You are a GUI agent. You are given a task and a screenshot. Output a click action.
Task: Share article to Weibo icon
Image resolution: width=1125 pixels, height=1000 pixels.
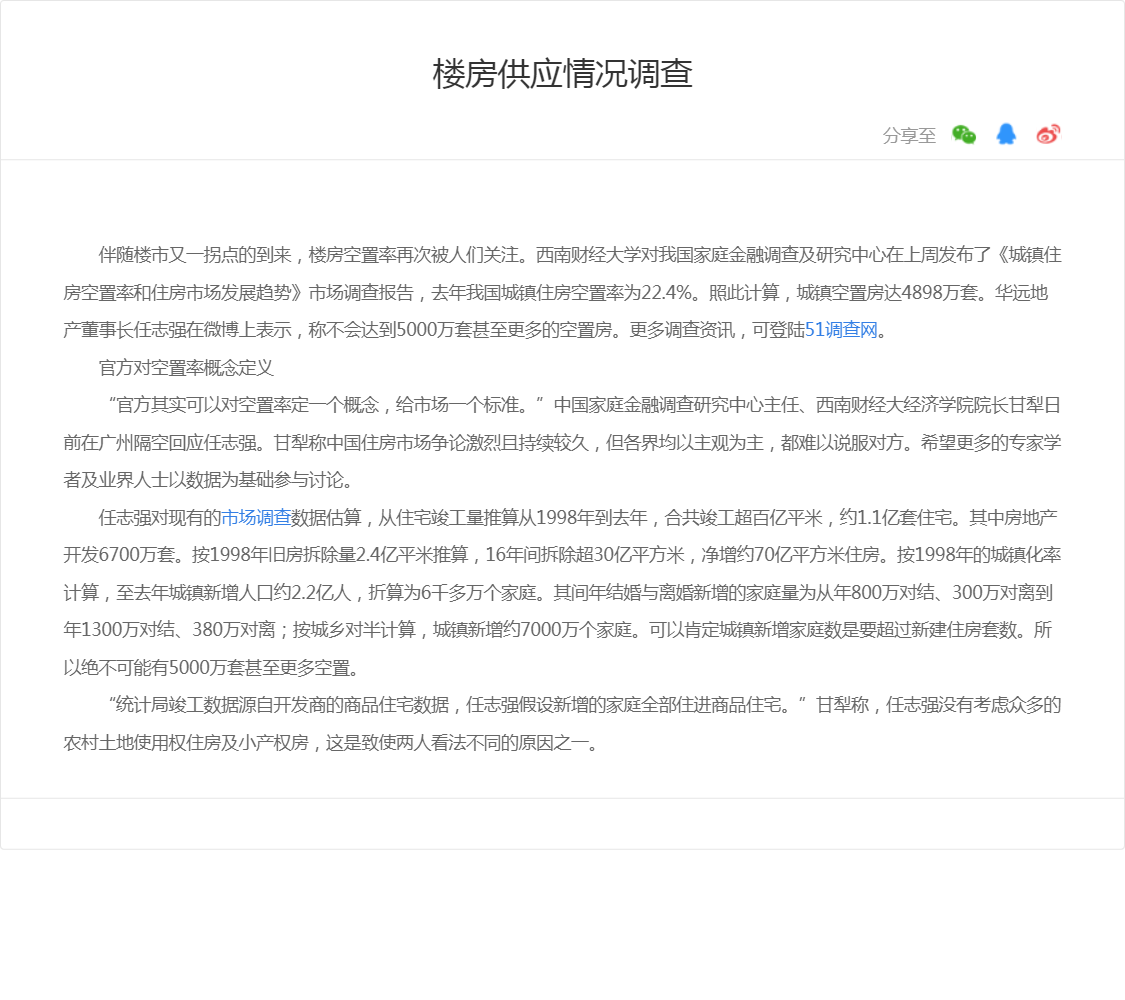pyautogui.click(x=1048, y=134)
